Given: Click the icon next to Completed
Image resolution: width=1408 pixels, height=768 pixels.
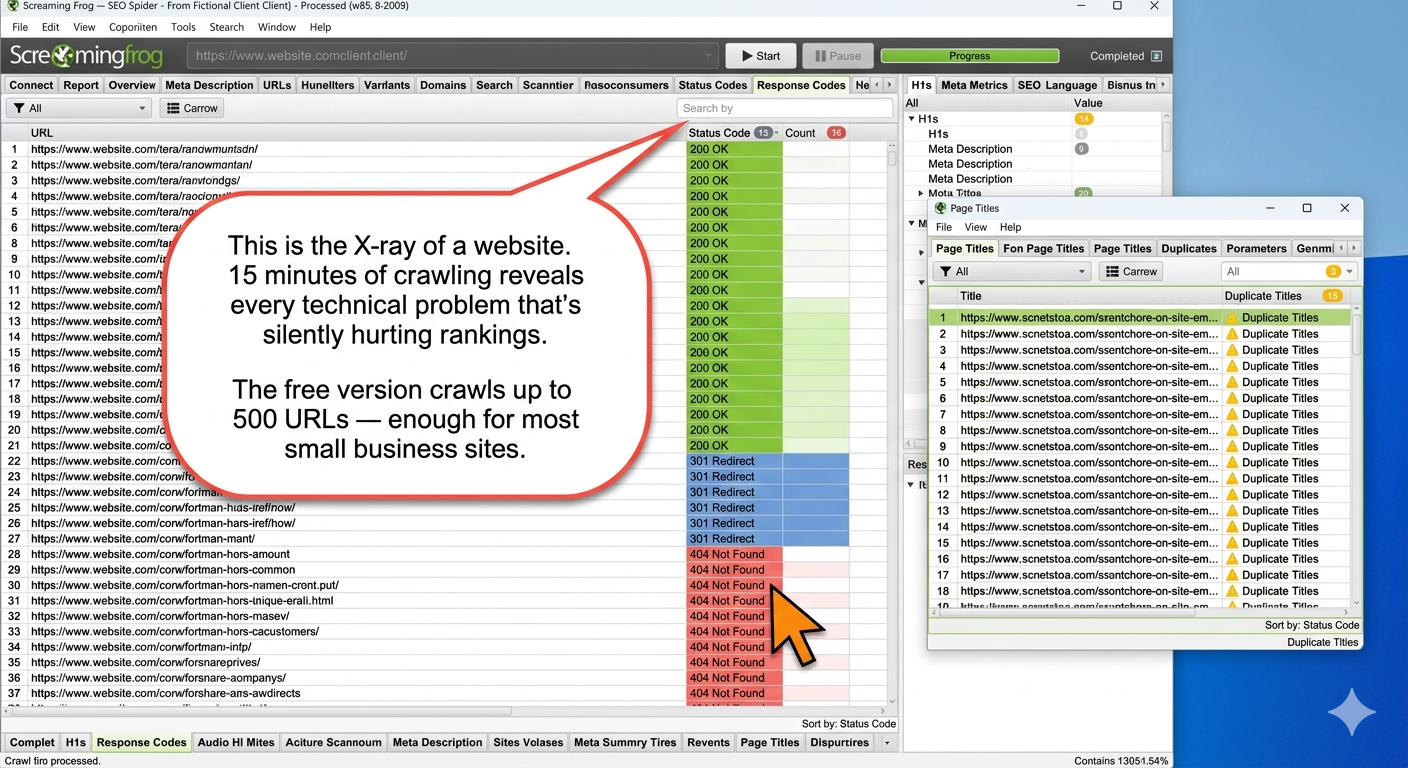Looking at the screenshot, I should click(x=1157, y=56).
